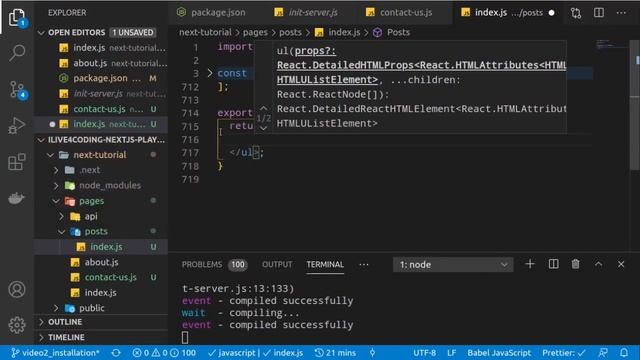Create a new terminal with plus icon

tap(530, 264)
